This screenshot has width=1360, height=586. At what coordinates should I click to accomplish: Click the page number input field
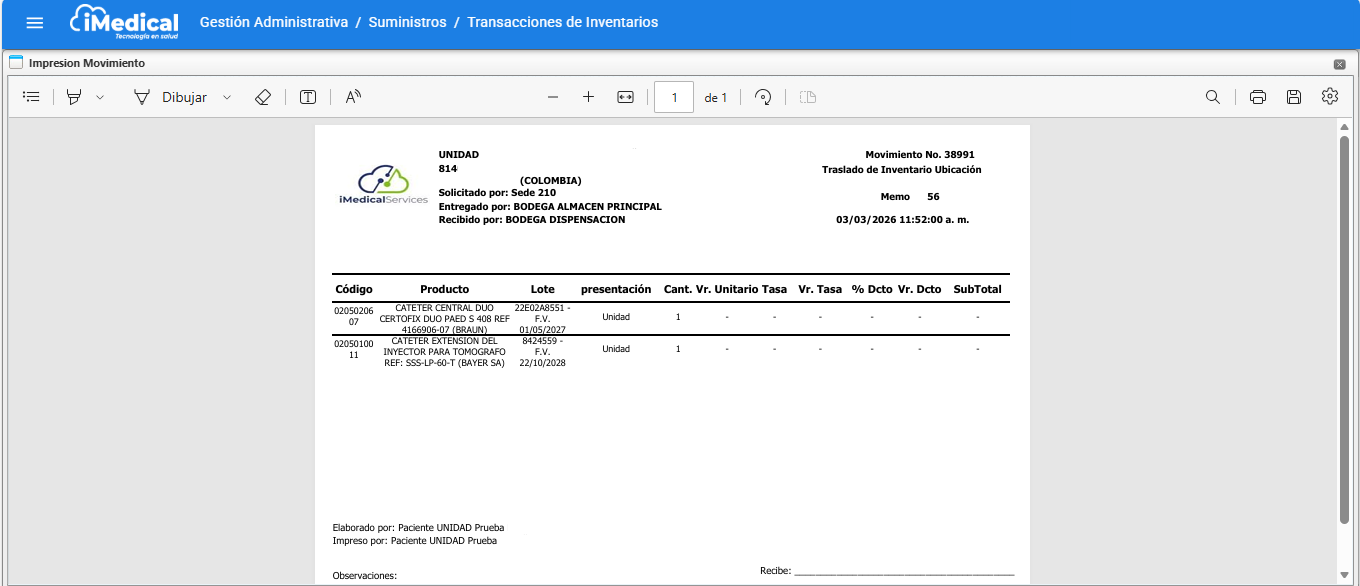[674, 97]
